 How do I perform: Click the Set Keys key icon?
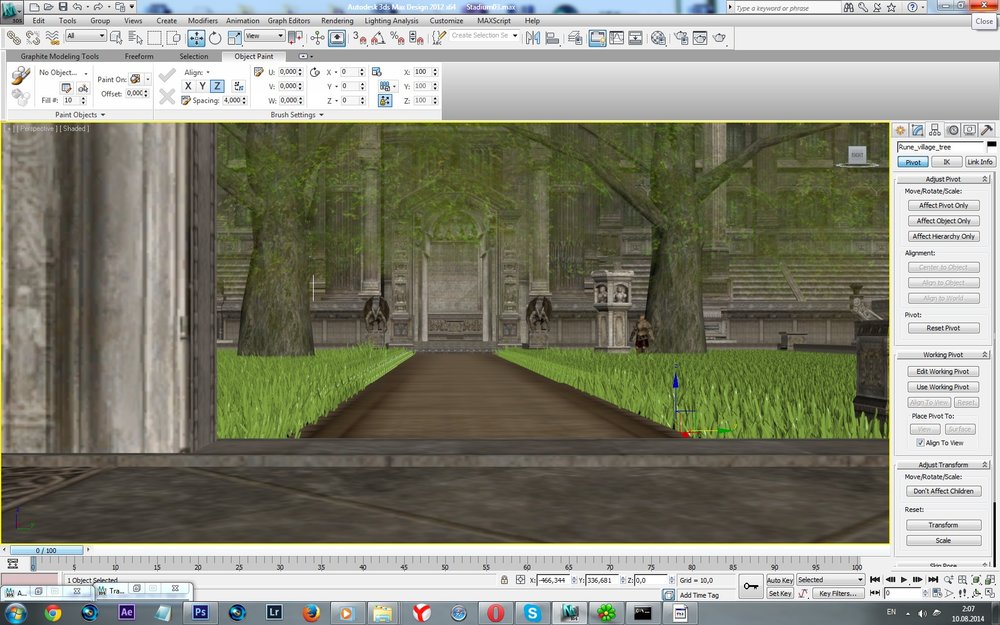751,585
